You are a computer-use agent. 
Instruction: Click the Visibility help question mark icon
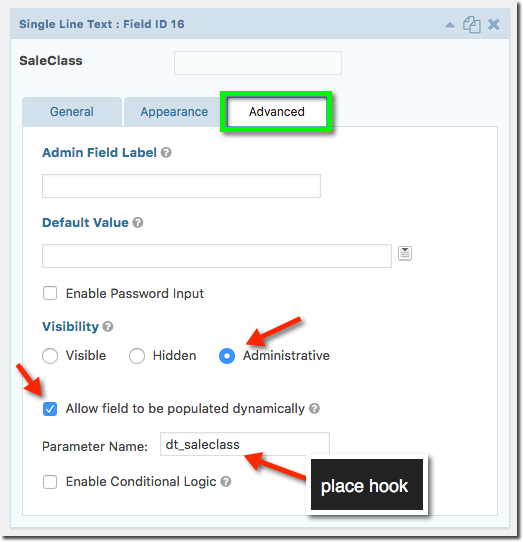point(108,327)
